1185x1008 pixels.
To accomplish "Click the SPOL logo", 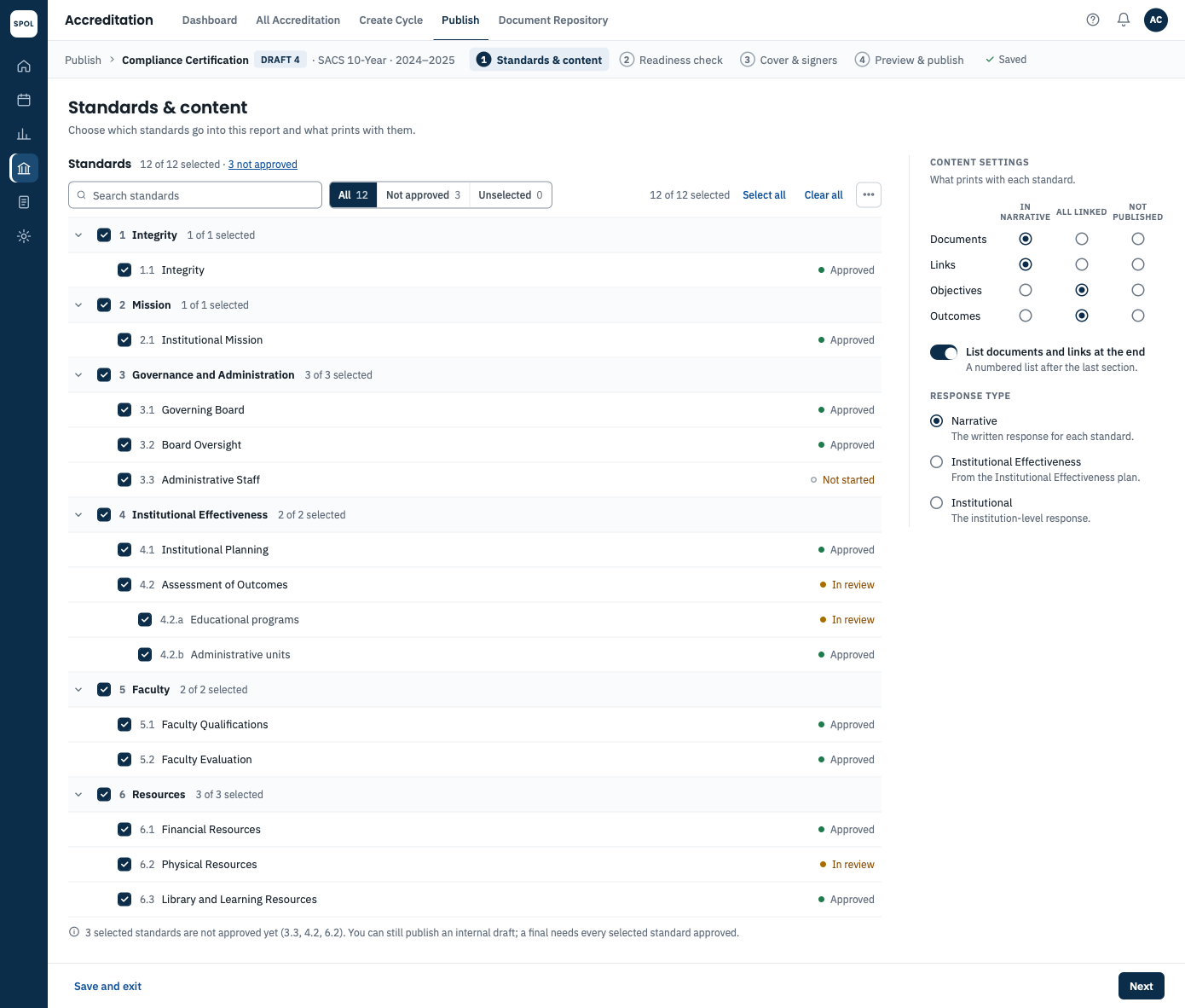I will (24, 24).
